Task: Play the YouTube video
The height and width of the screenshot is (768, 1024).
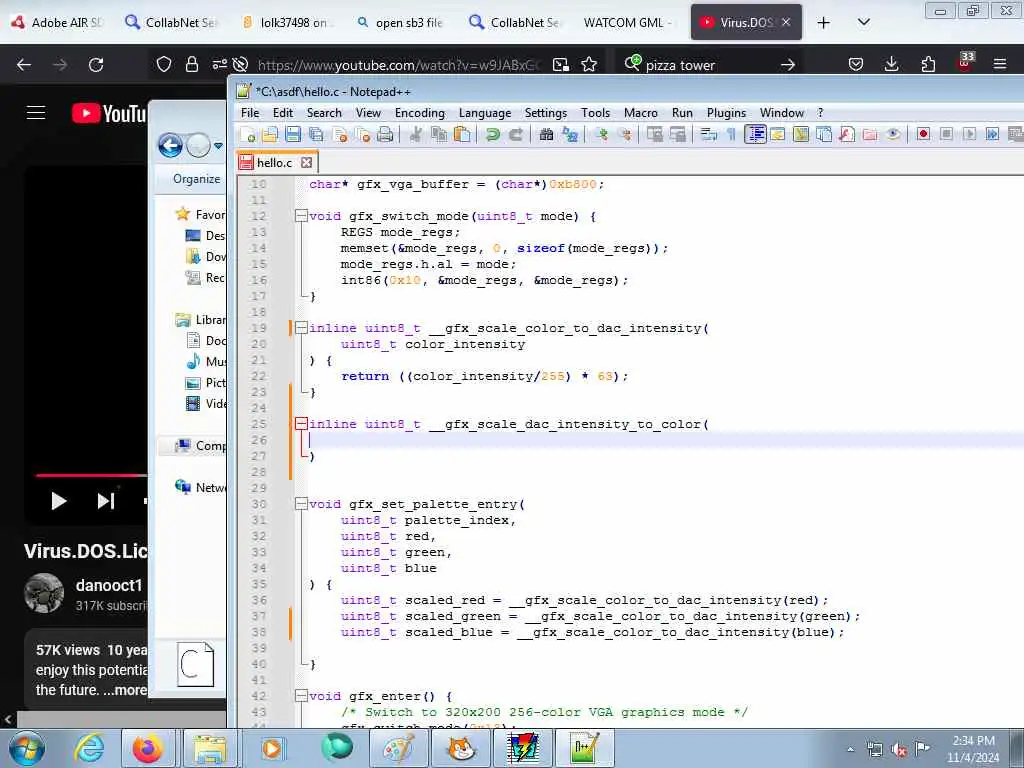Action: pyautogui.click(x=59, y=501)
